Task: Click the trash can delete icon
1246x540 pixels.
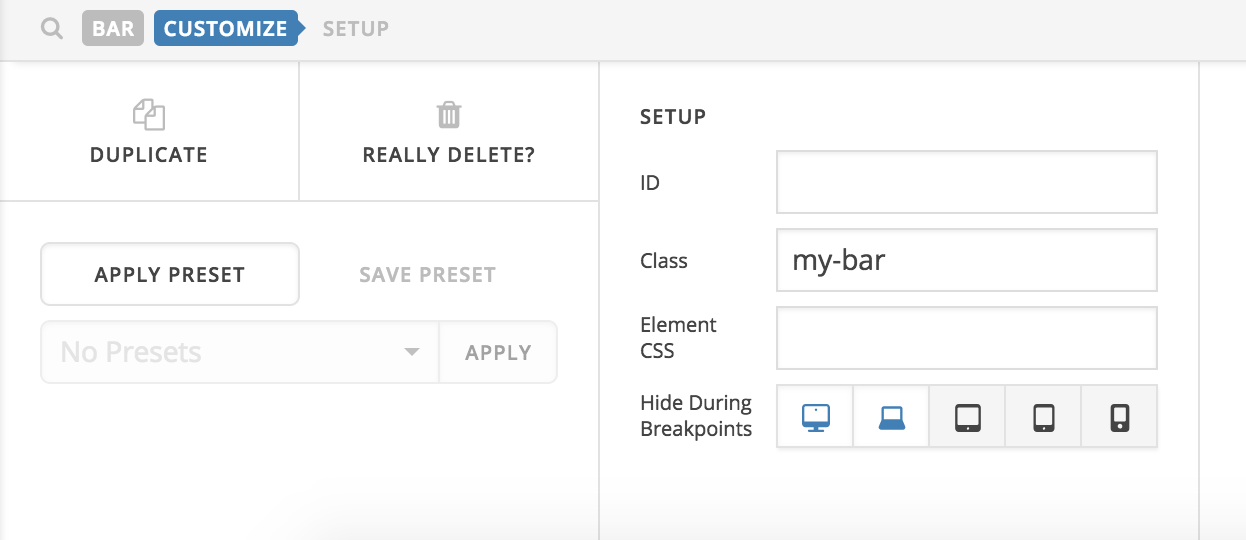Action: 449,115
